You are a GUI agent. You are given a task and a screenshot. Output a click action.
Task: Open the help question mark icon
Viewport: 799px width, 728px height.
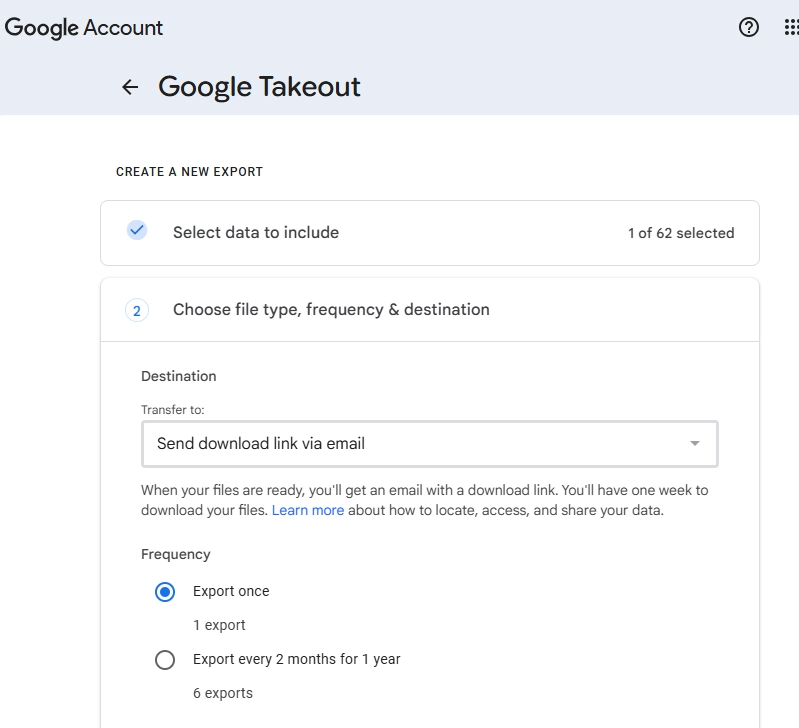tap(749, 27)
